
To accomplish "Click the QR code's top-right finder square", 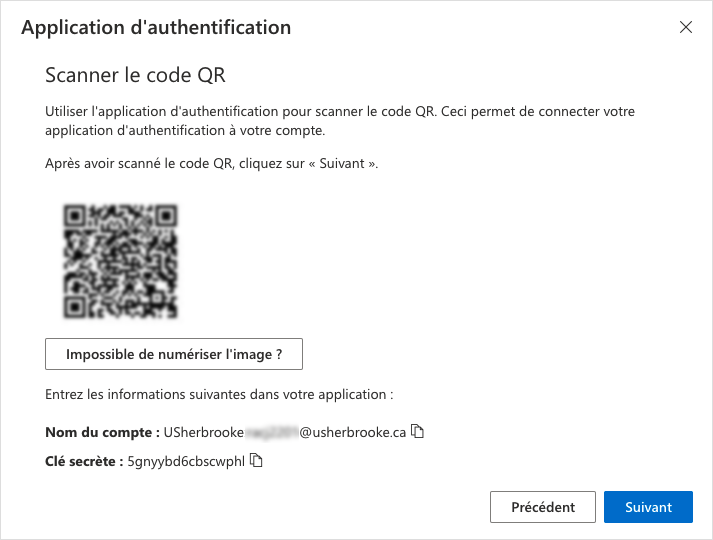I will pyautogui.click(x=166, y=216).
